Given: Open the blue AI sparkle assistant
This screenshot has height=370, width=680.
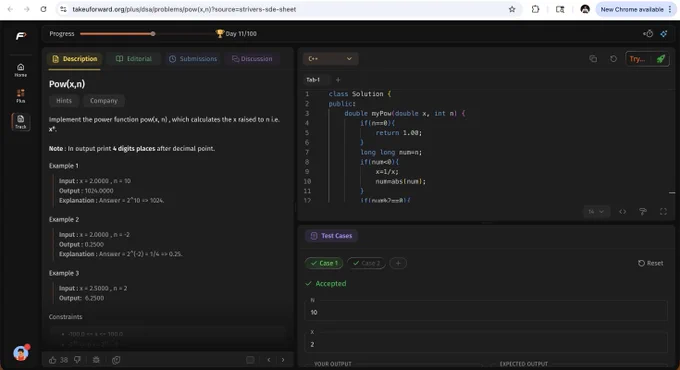Looking at the screenshot, I should click(x=664, y=34).
